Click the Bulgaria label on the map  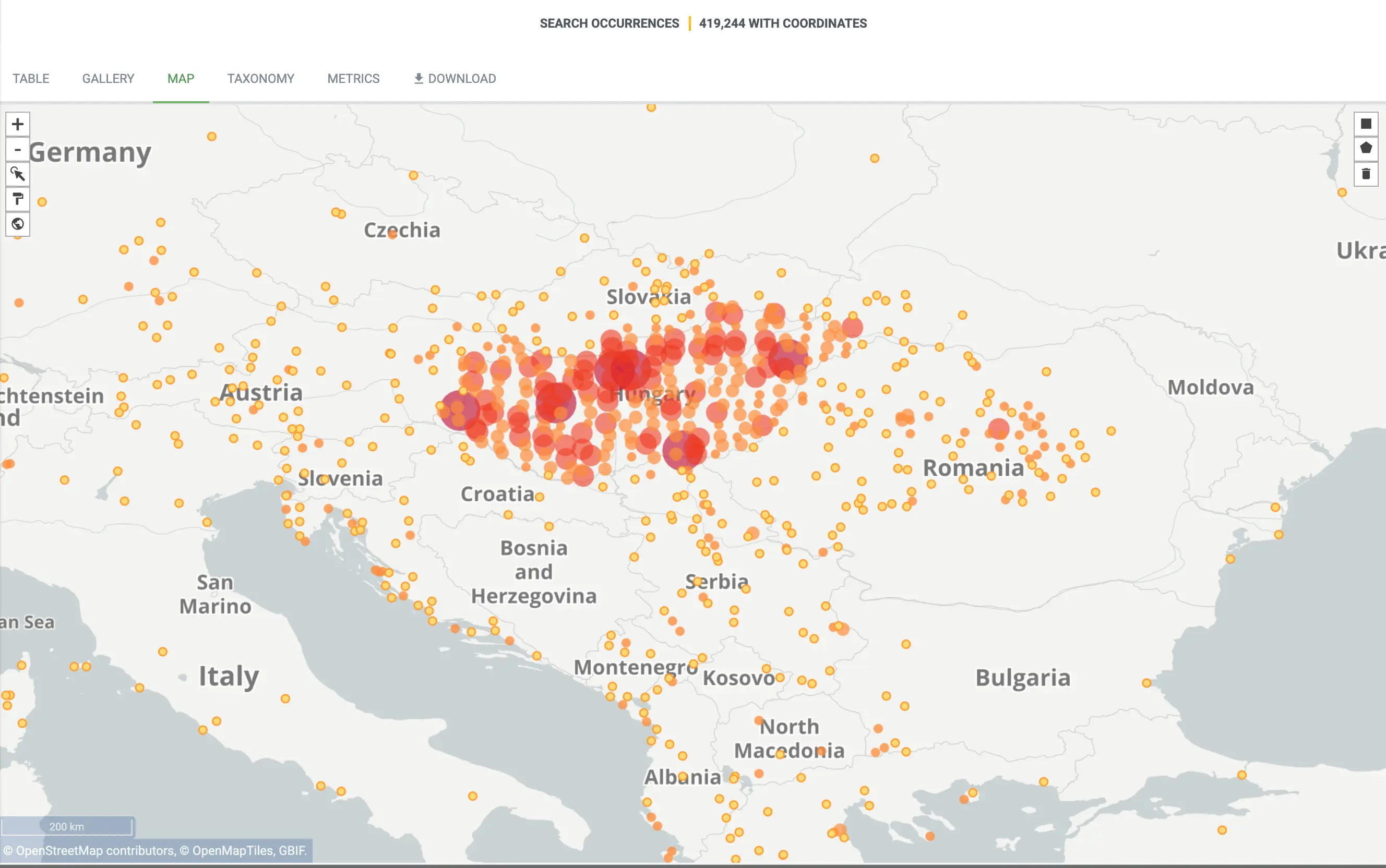click(1023, 678)
